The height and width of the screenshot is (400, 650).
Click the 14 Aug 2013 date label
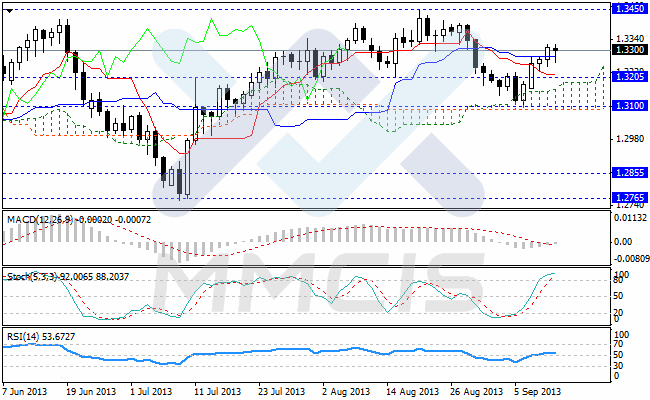point(411,392)
